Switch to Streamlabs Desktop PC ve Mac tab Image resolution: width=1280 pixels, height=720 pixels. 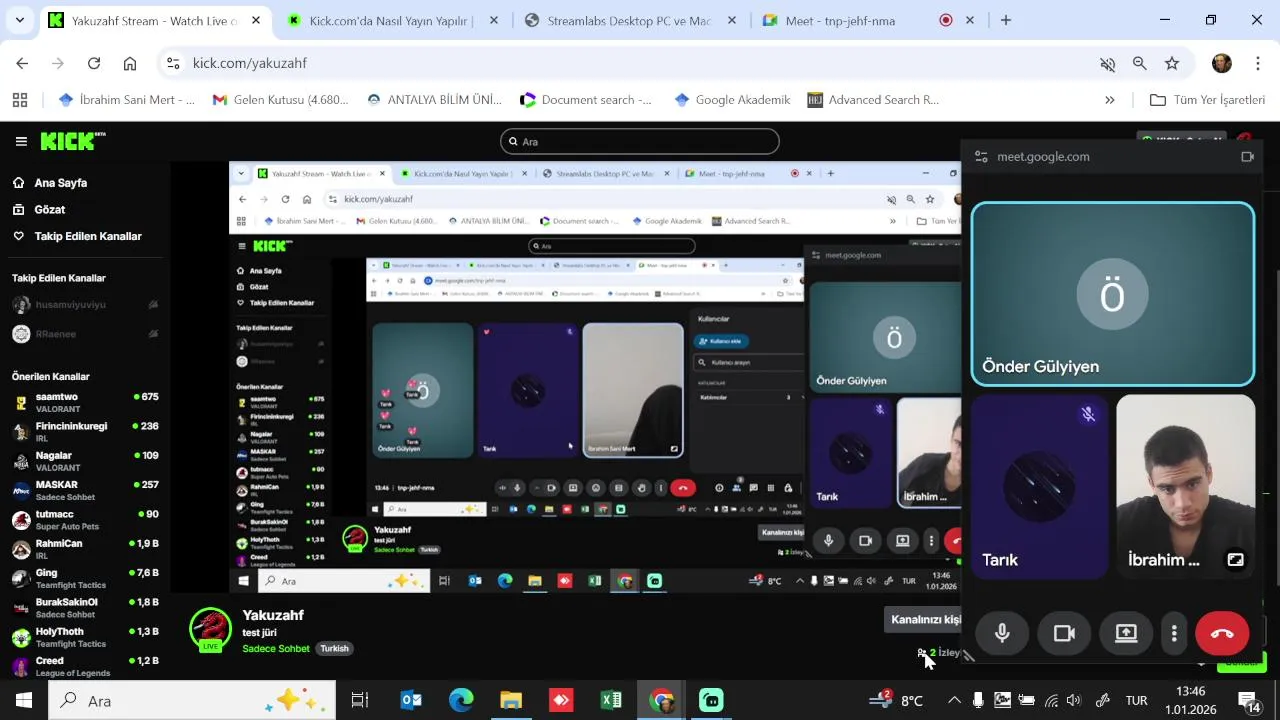629,20
